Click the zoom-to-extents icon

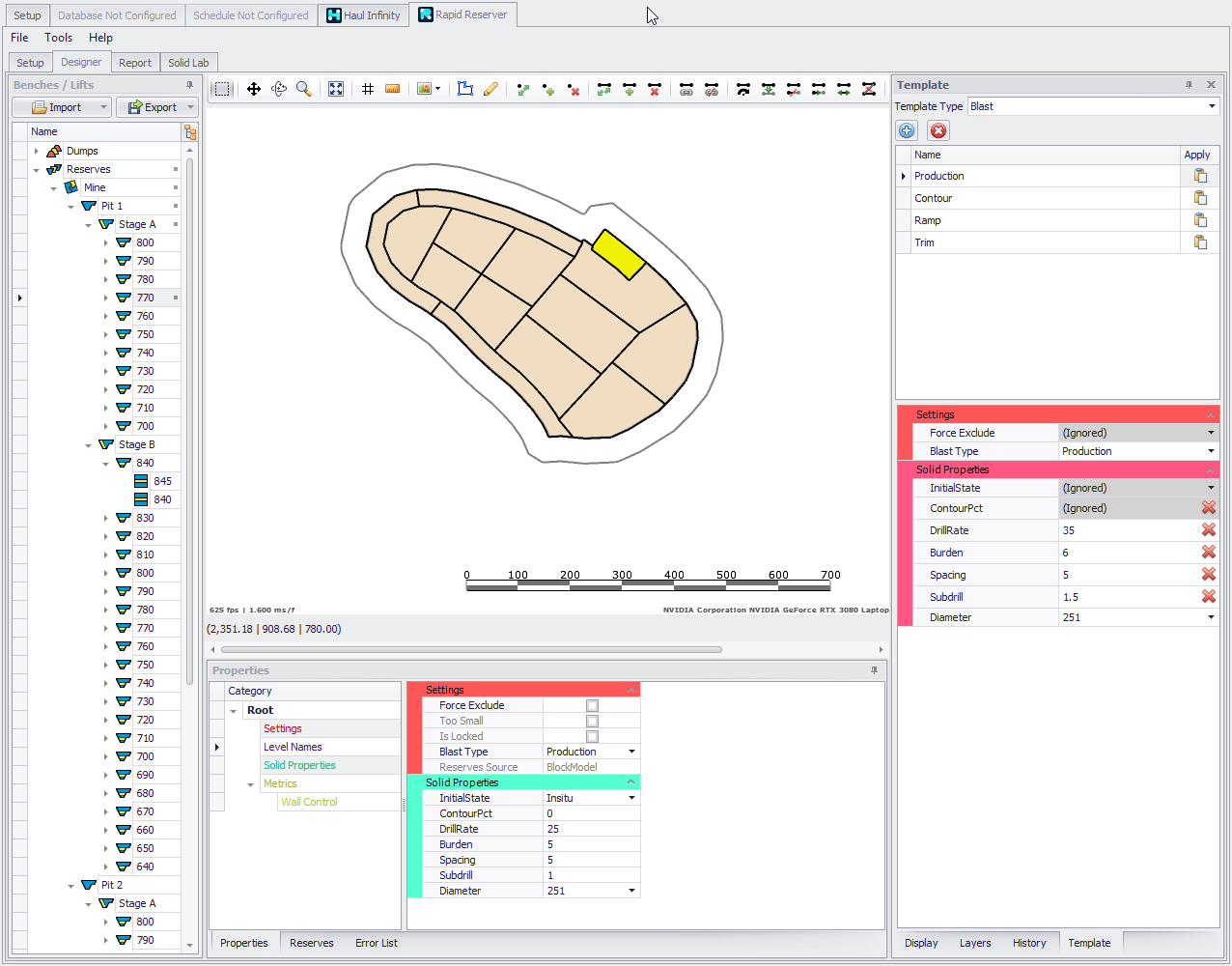[x=336, y=89]
